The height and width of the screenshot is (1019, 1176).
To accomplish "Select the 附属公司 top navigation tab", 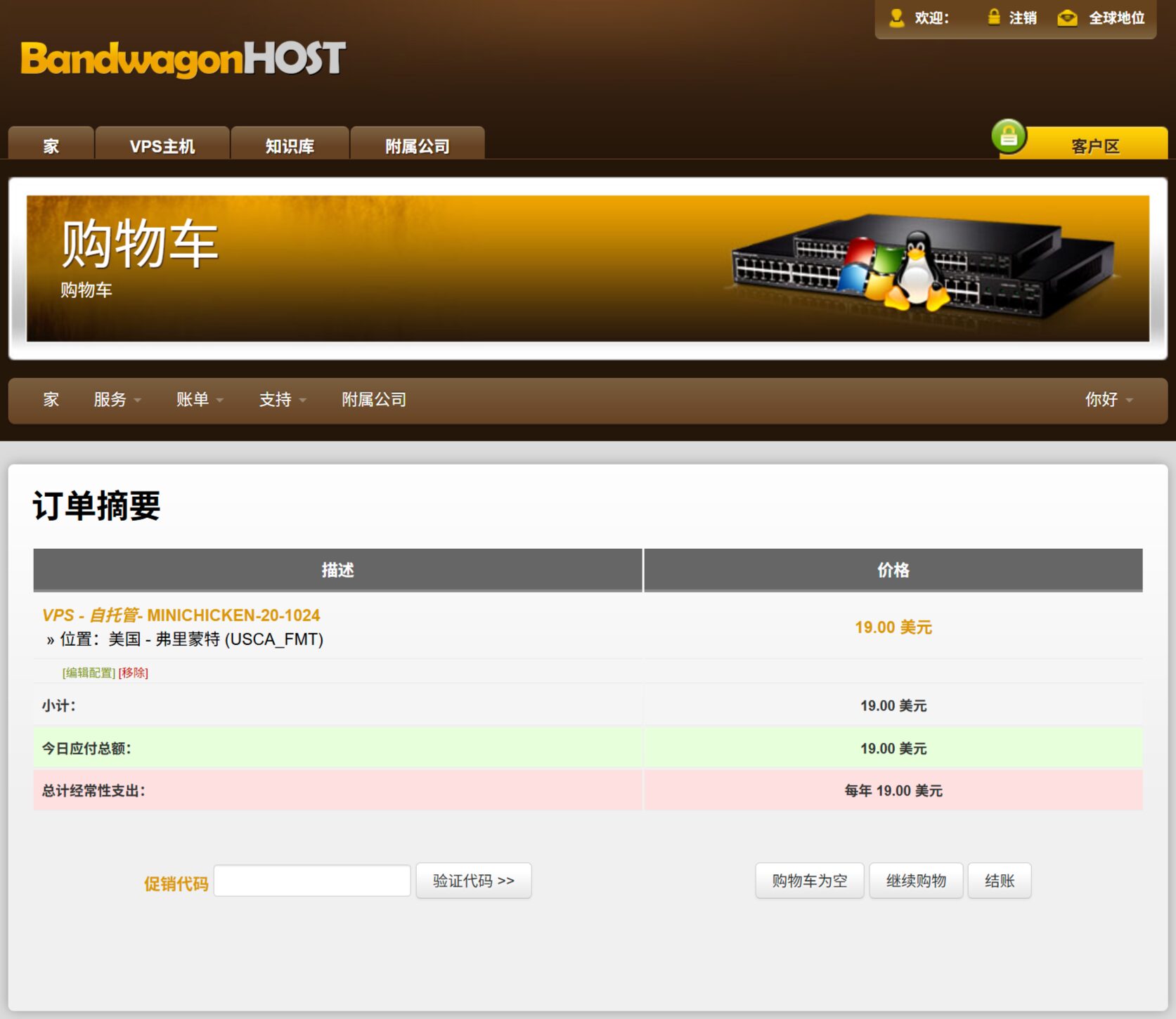I will (x=417, y=146).
